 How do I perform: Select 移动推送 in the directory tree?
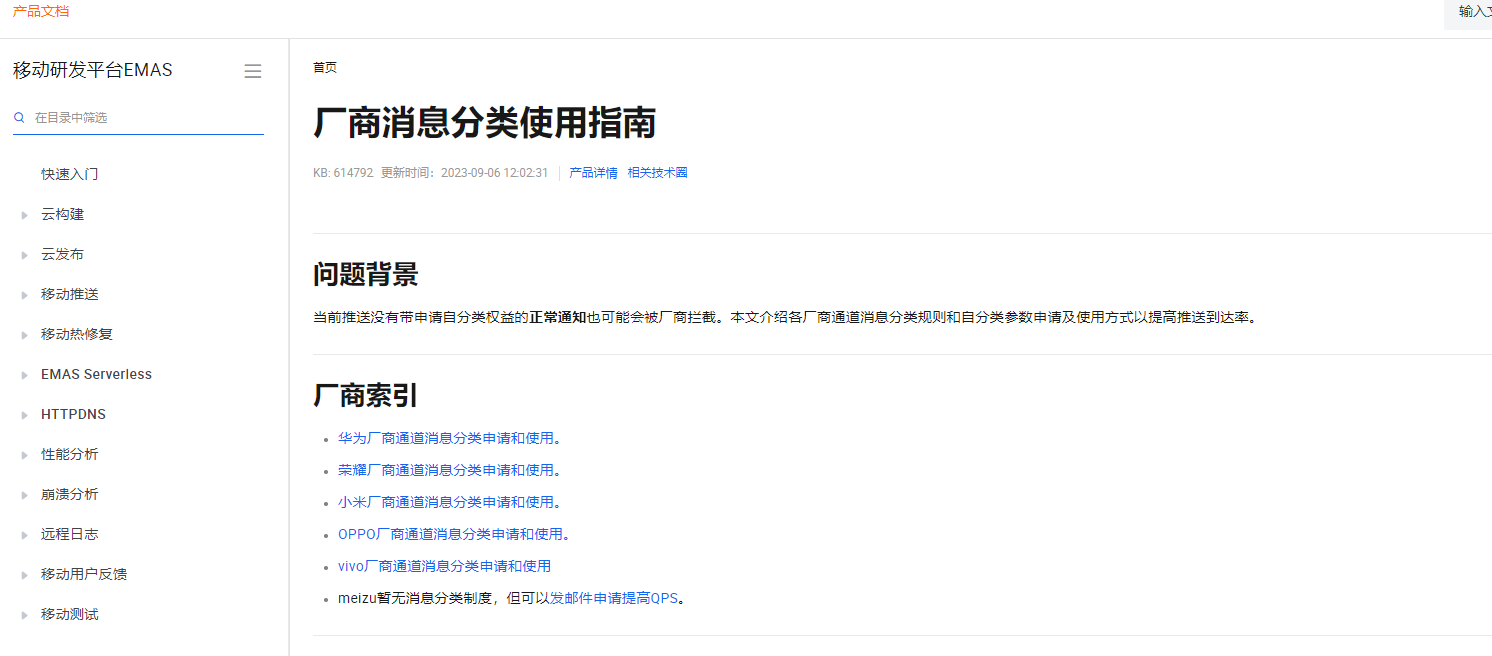70,294
